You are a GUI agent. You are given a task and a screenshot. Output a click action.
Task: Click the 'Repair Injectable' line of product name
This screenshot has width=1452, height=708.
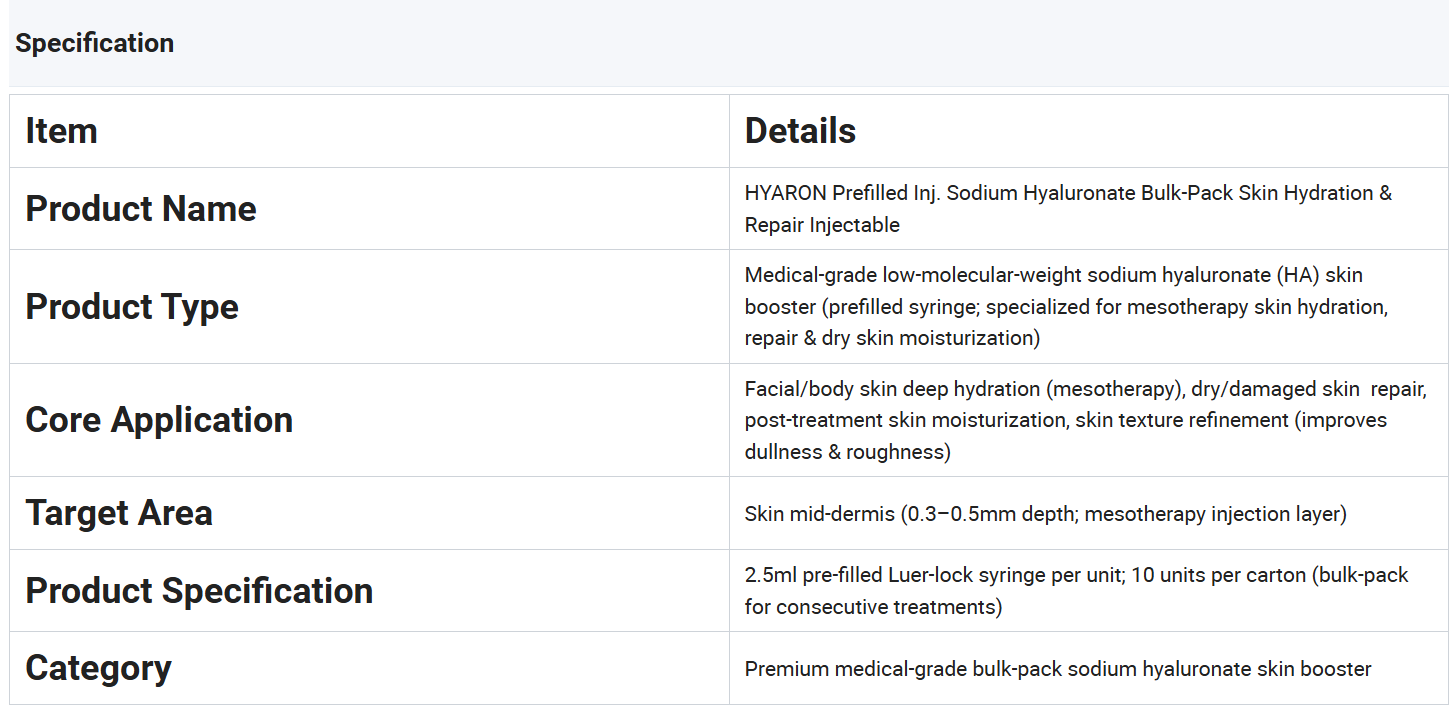tap(822, 225)
